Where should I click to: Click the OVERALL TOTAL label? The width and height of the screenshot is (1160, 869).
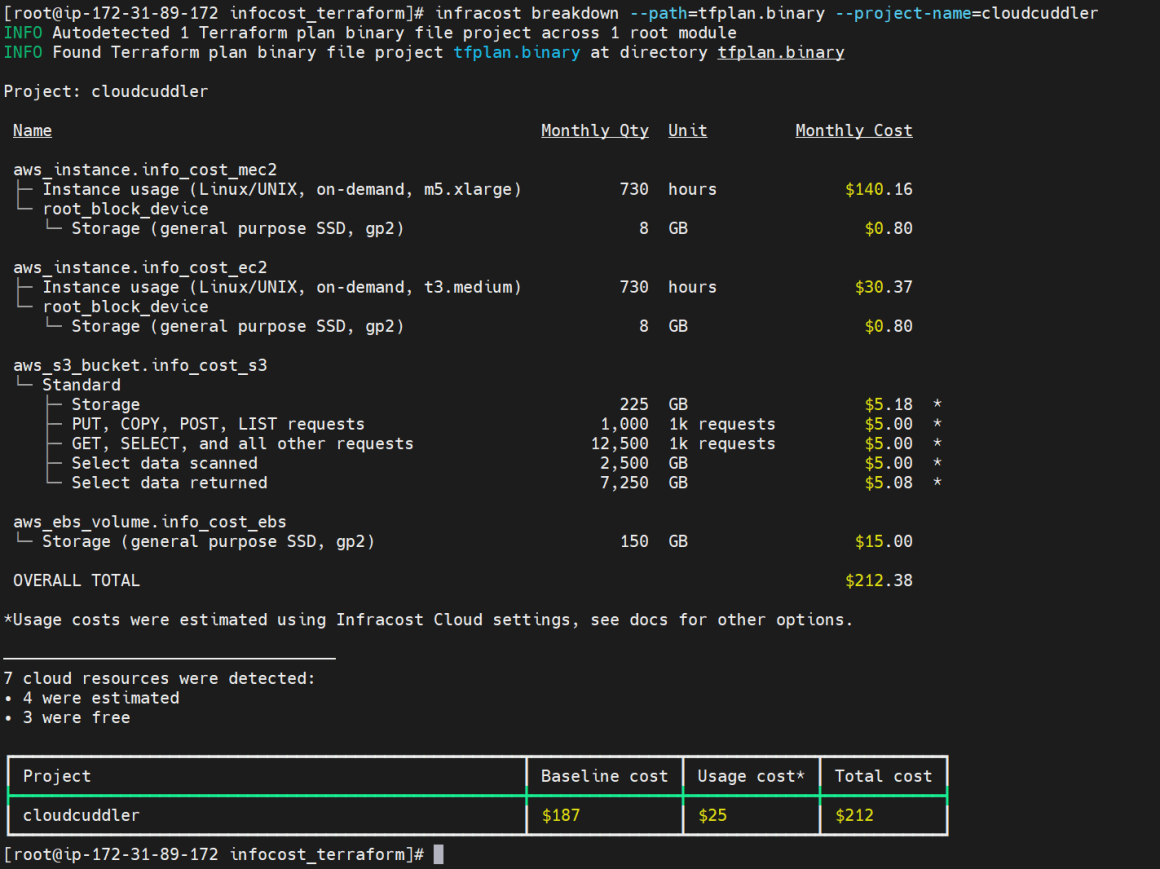coord(76,581)
